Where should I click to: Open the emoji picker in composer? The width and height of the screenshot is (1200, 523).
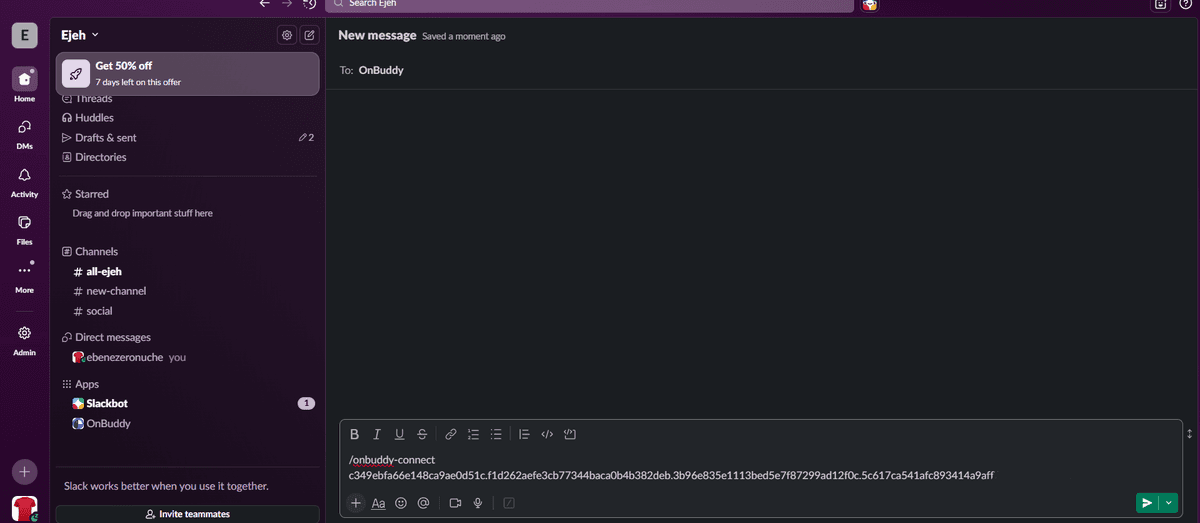(x=401, y=503)
